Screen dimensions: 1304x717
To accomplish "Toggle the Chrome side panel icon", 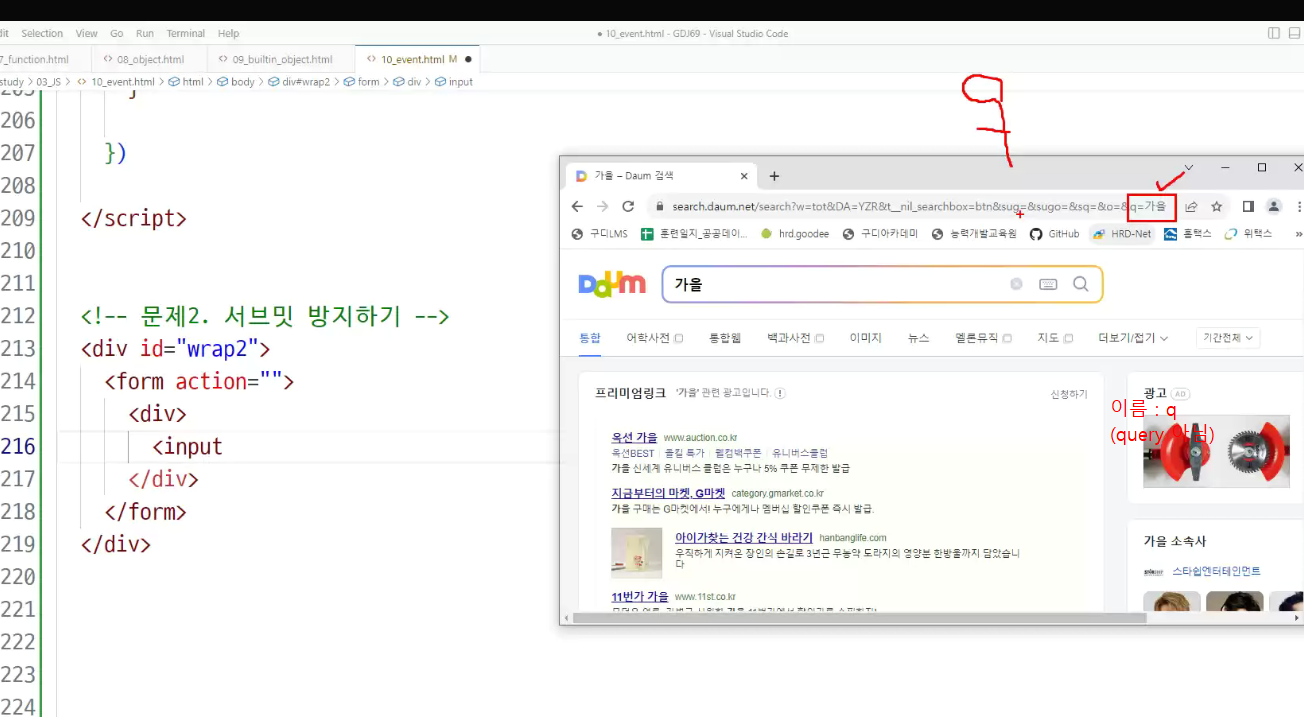I will (1248, 206).
